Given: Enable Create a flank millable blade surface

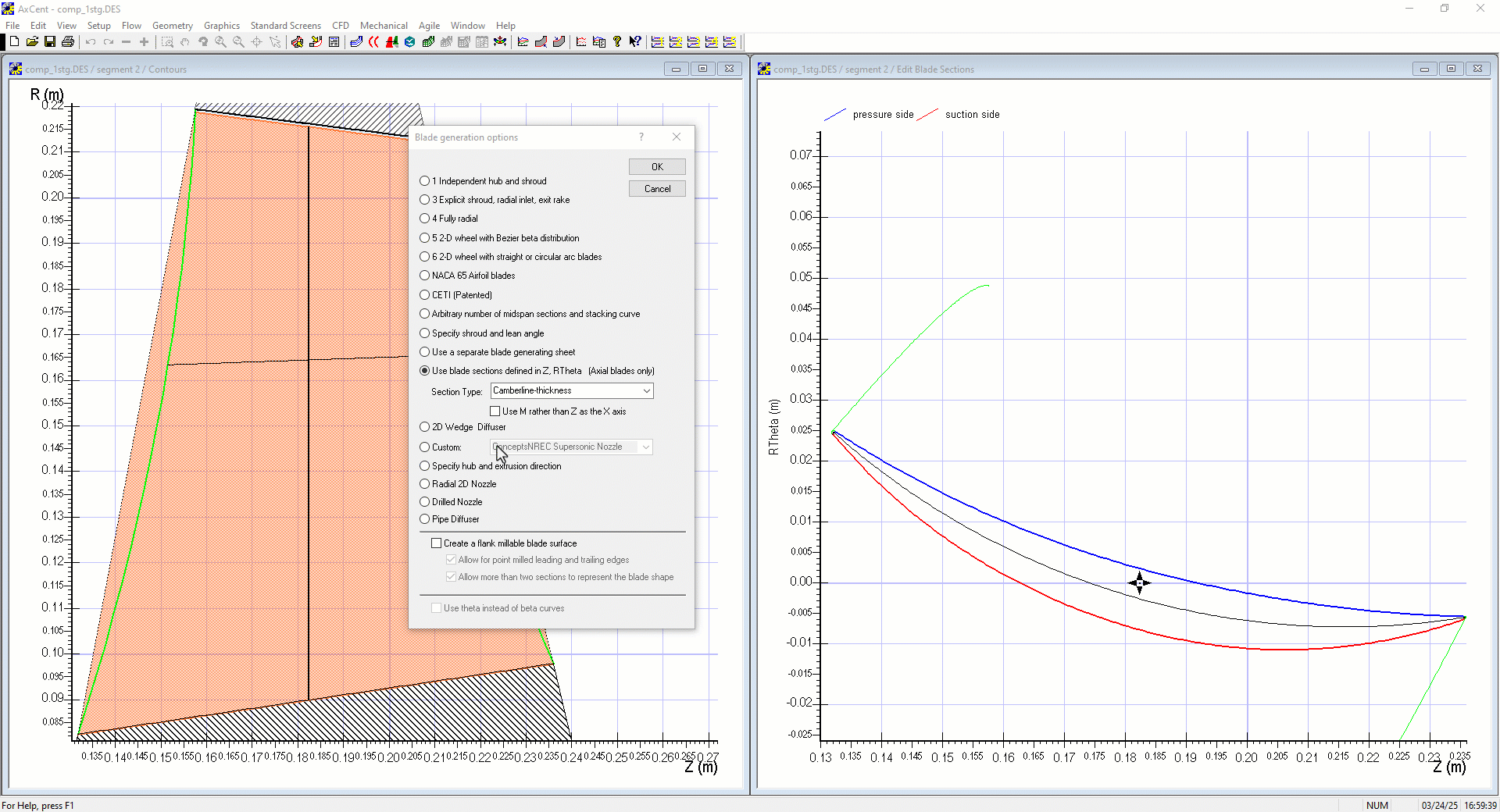Looking at the screenshot, I should (437, 543).
